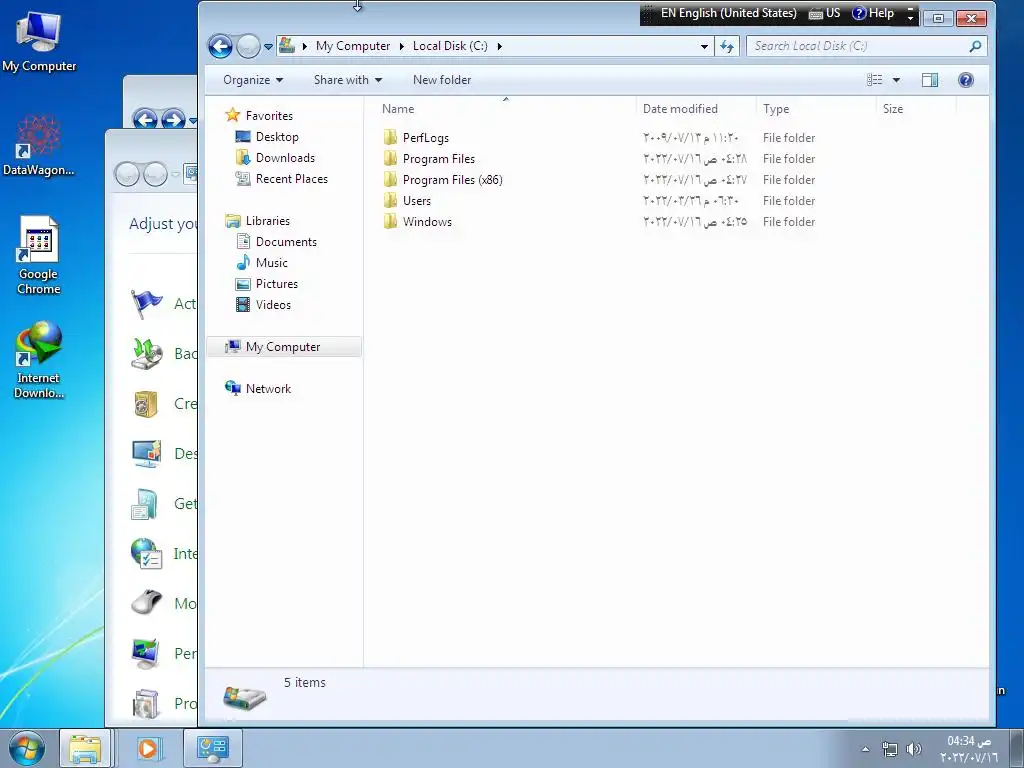Open Explorer help question-mark icon
This screenshot has width=1024, height=768.
pos(966,80)
